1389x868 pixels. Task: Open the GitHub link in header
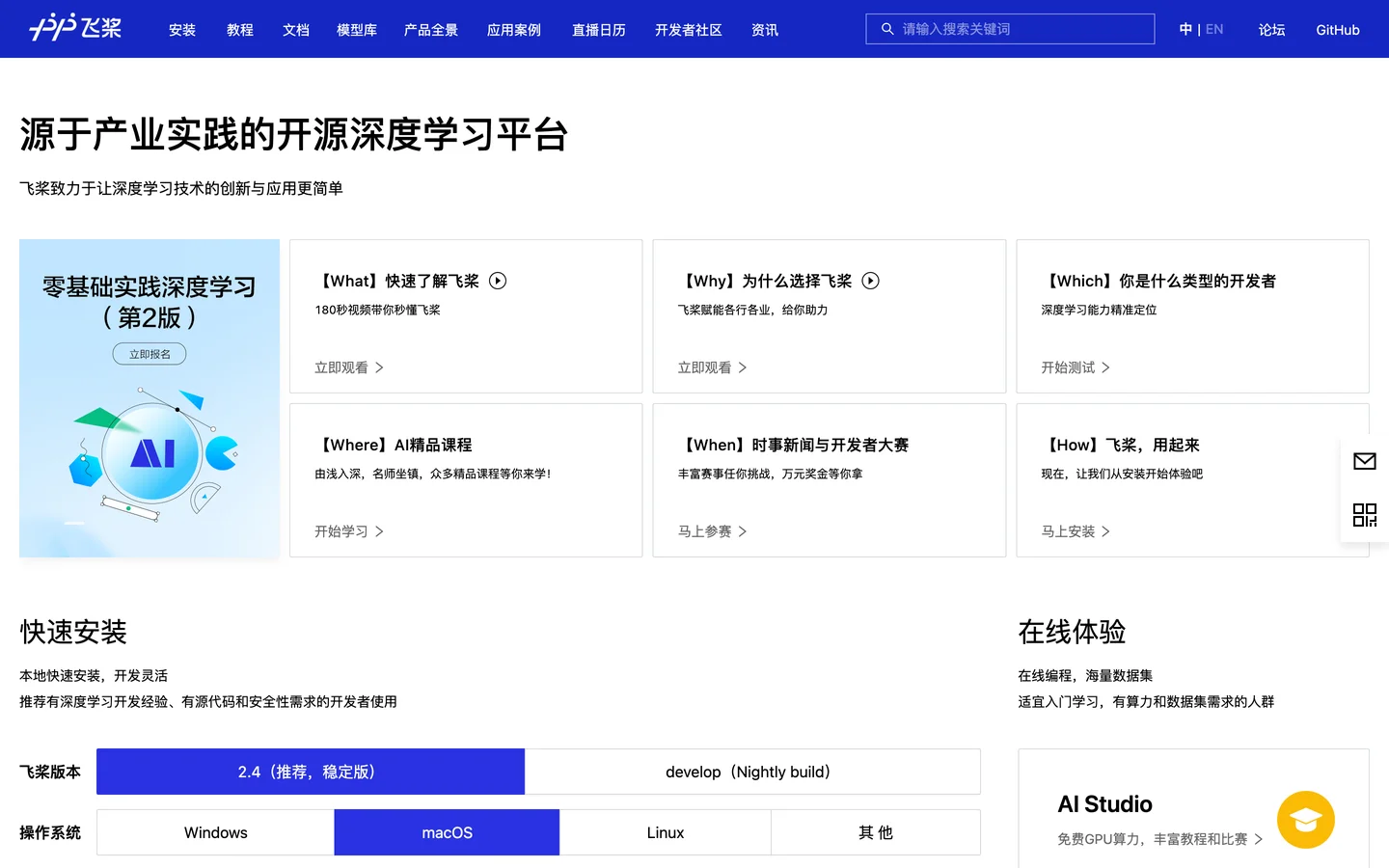point(1338,30)
